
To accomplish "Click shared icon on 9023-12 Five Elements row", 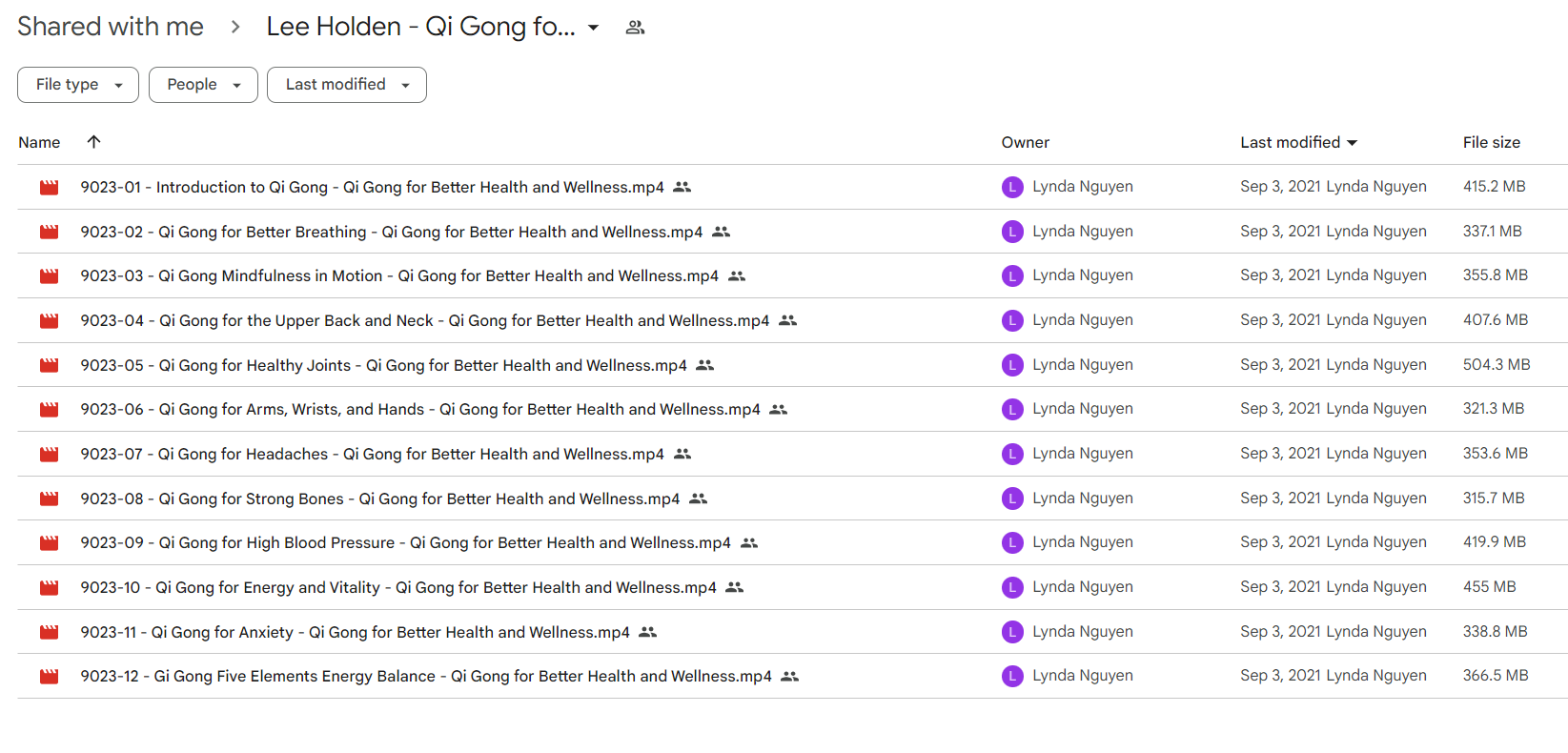I will pos(790,677).
